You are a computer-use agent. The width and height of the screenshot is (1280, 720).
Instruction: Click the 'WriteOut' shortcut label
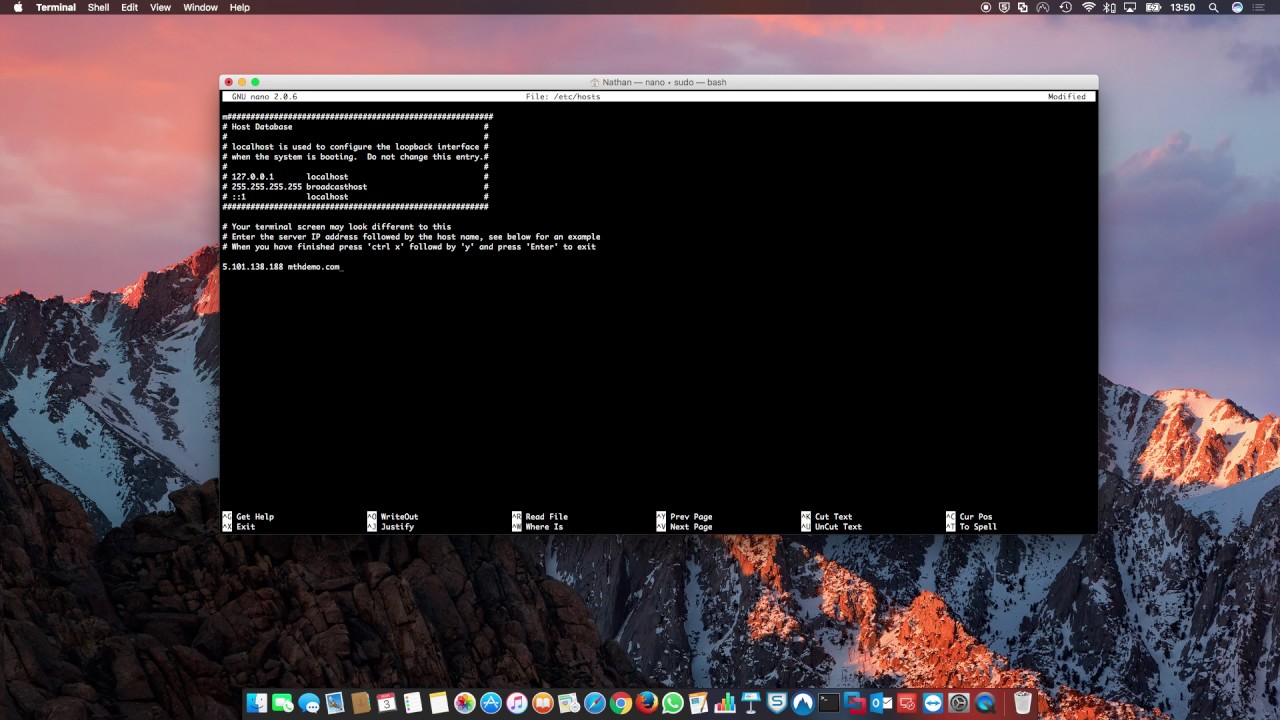[399, 517]
